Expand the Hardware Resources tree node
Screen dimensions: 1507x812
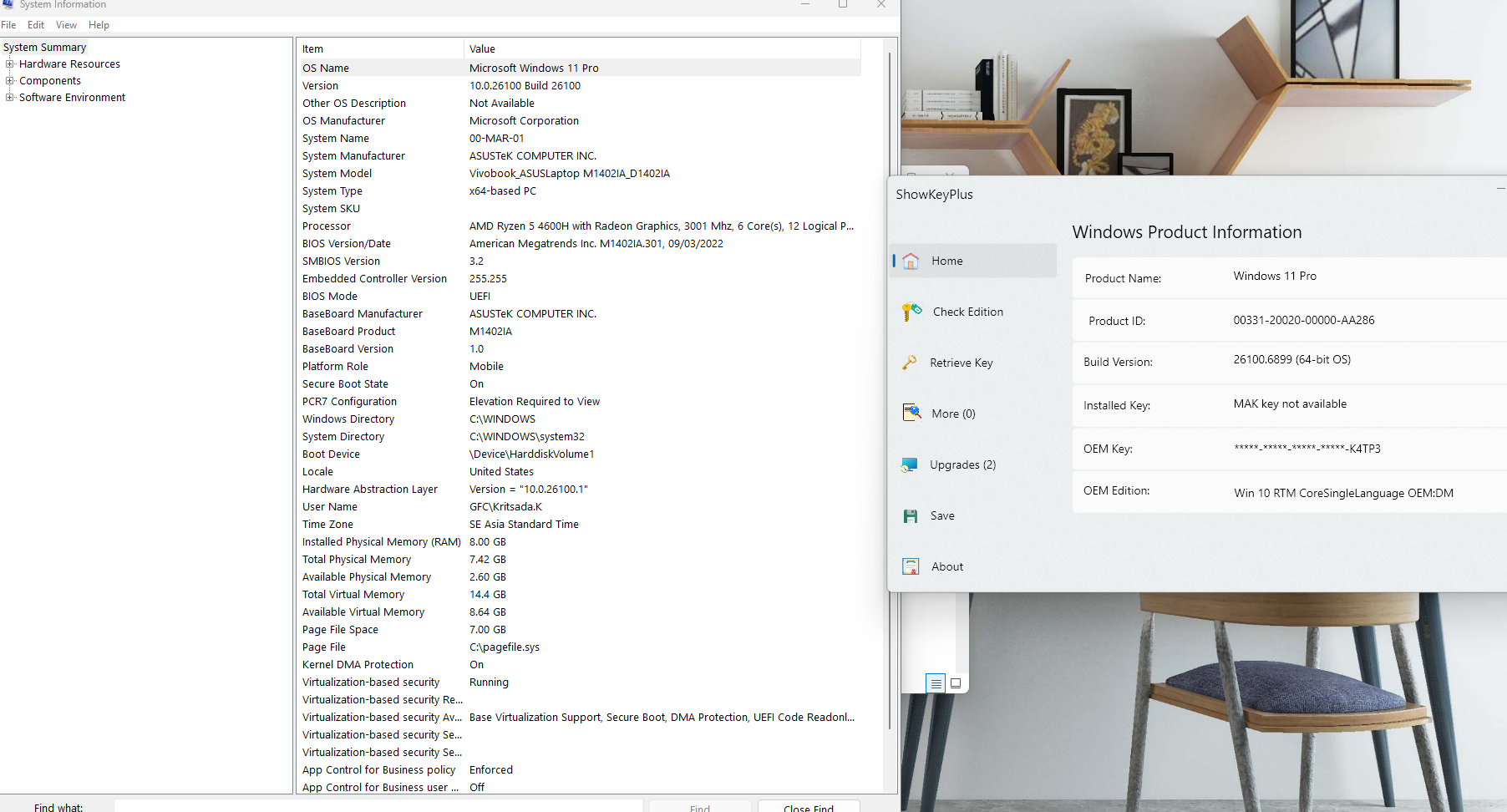click(x=10, y=64)
